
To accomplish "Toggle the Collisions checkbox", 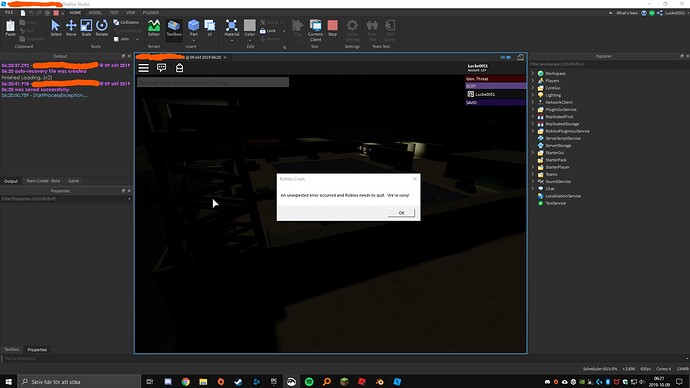I will pos(116,22).
